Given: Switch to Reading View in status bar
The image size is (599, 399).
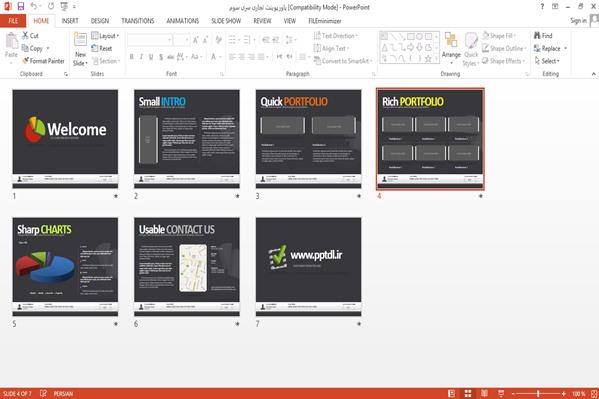Looking at the screenshot, I should point(484,394).
